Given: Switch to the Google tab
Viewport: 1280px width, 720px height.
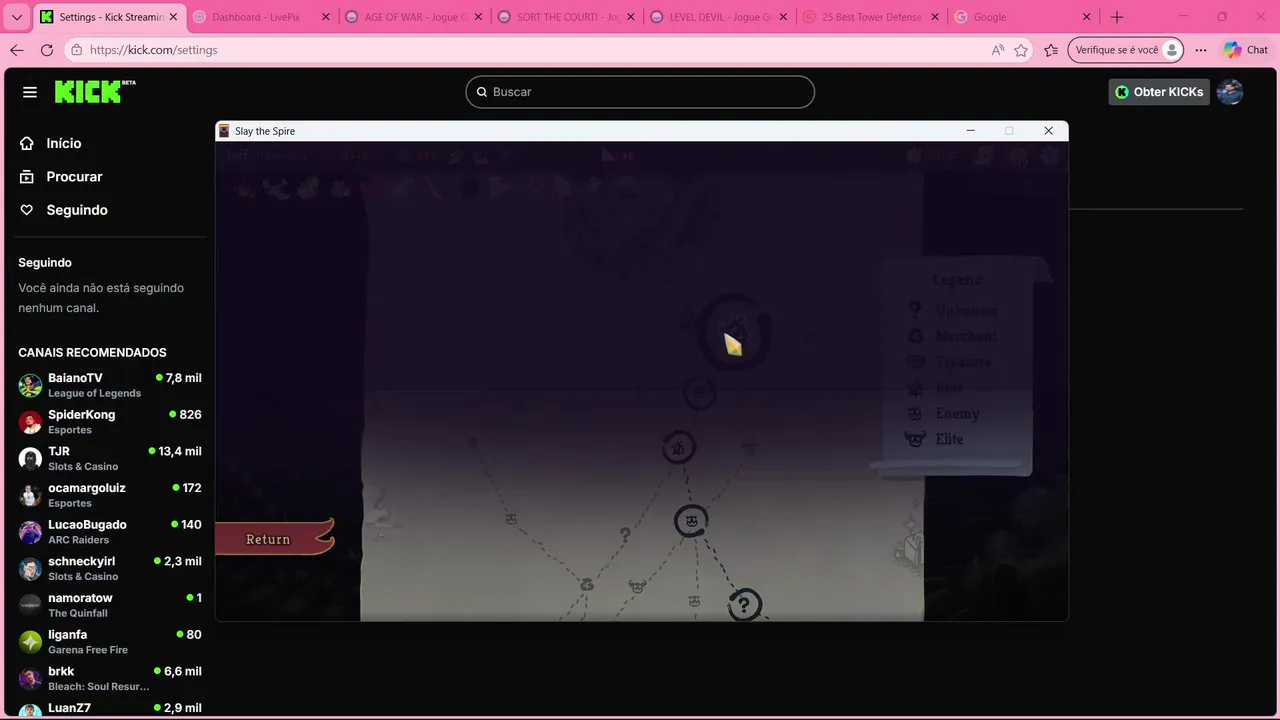Looking at the screenshot, I should pos(1023,17).
